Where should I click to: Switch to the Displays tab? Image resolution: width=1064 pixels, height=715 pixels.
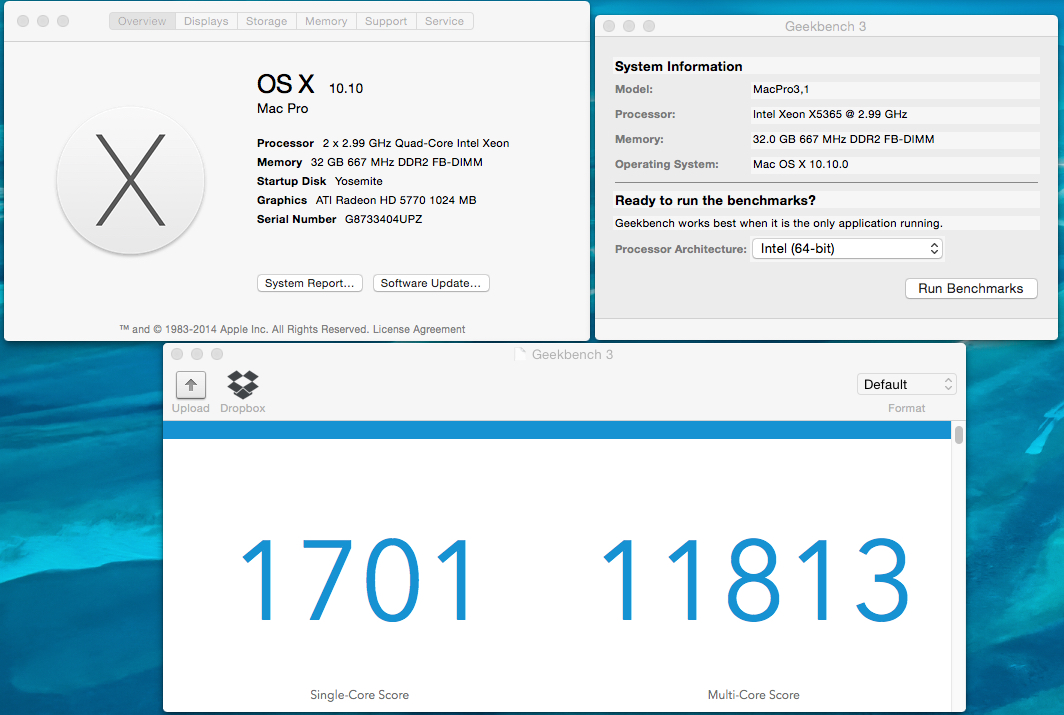pyautogui.click(x=206, y=21)
